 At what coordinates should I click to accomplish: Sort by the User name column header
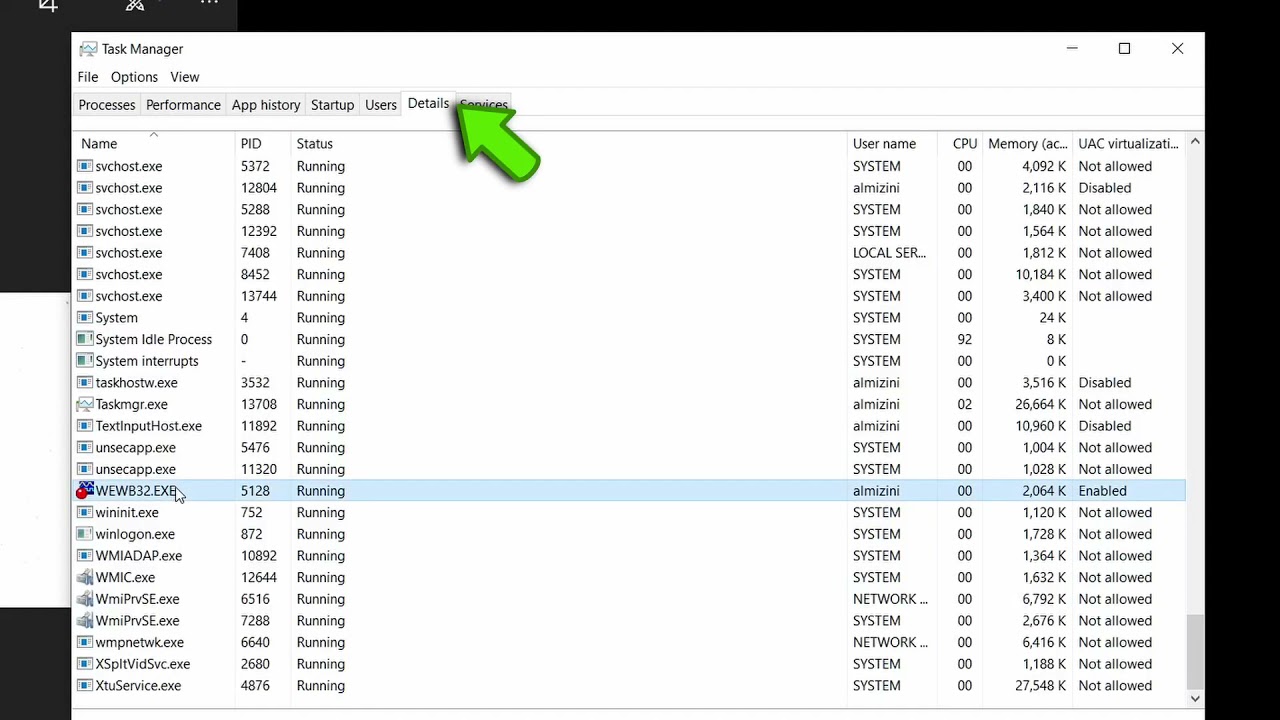[891, 144]
